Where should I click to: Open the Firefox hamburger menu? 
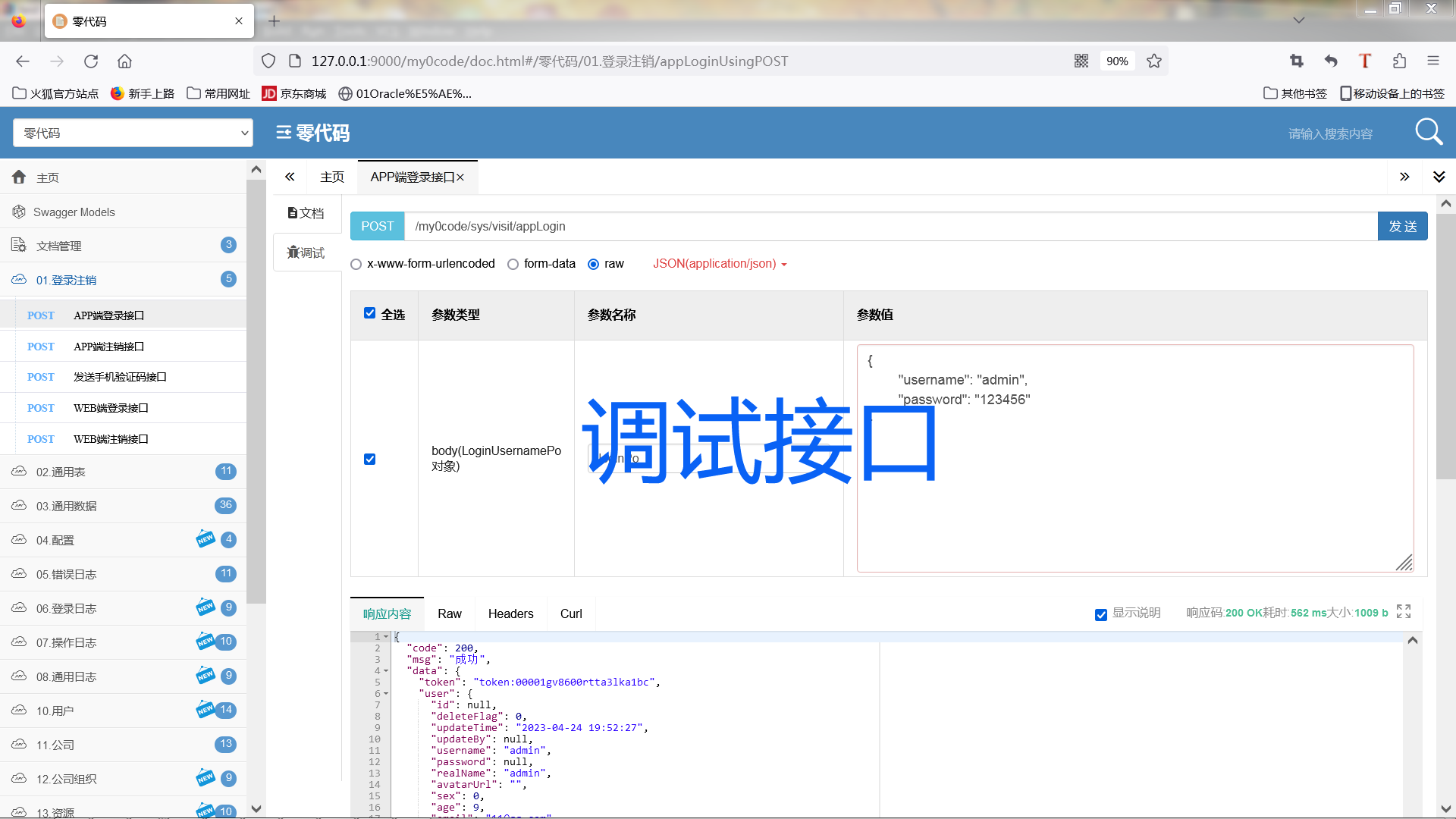(1433, 61)
